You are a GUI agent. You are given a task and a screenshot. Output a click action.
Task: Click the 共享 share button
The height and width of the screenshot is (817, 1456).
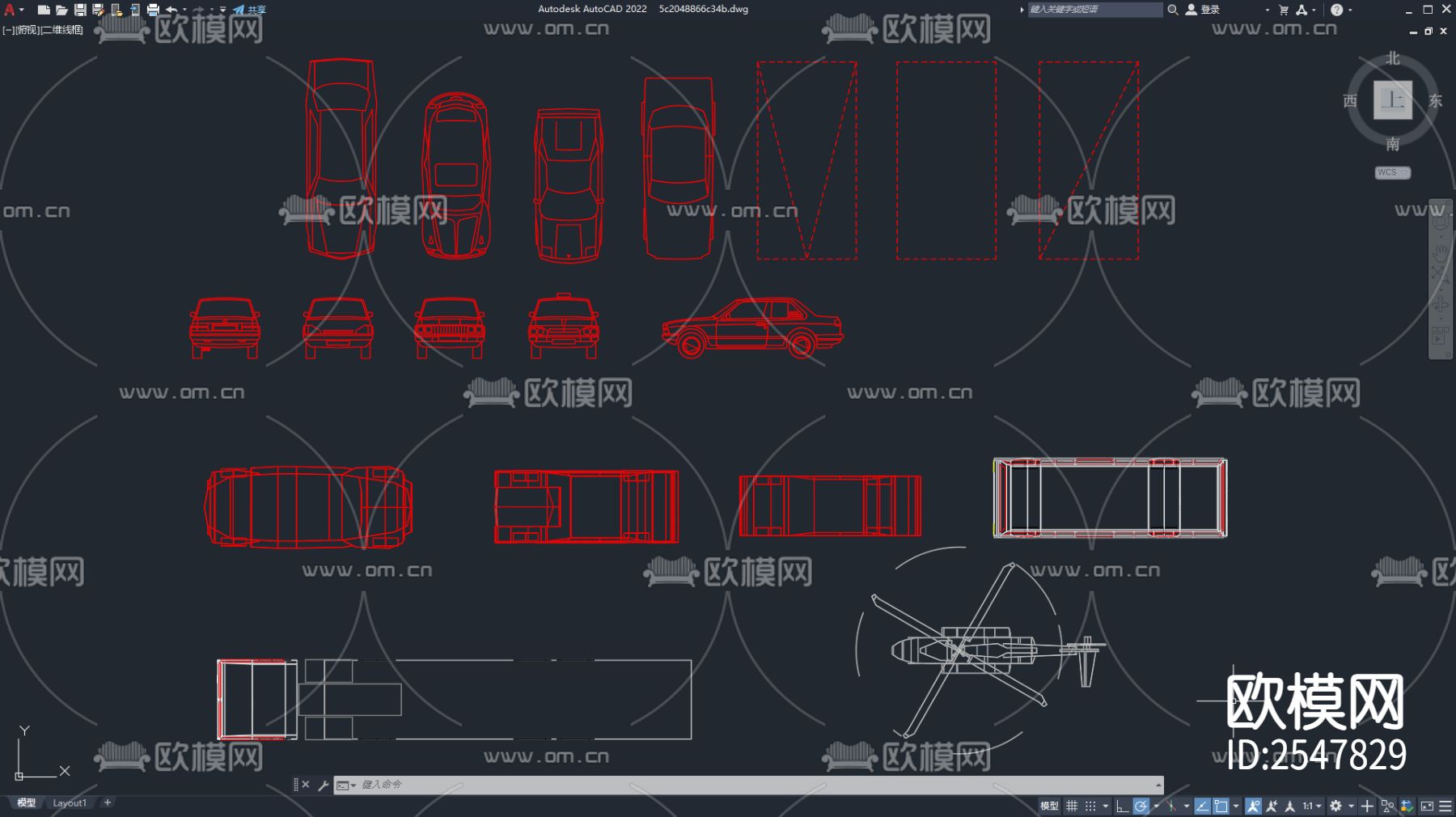pos(249,10)
